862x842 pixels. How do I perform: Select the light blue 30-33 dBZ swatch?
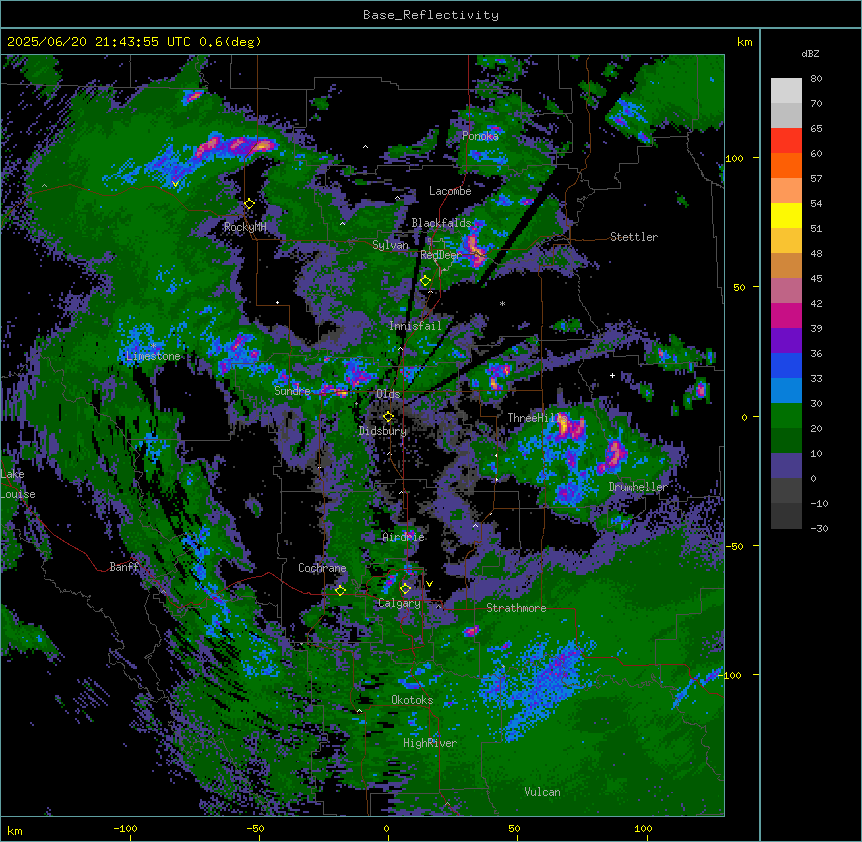(786, 391)
